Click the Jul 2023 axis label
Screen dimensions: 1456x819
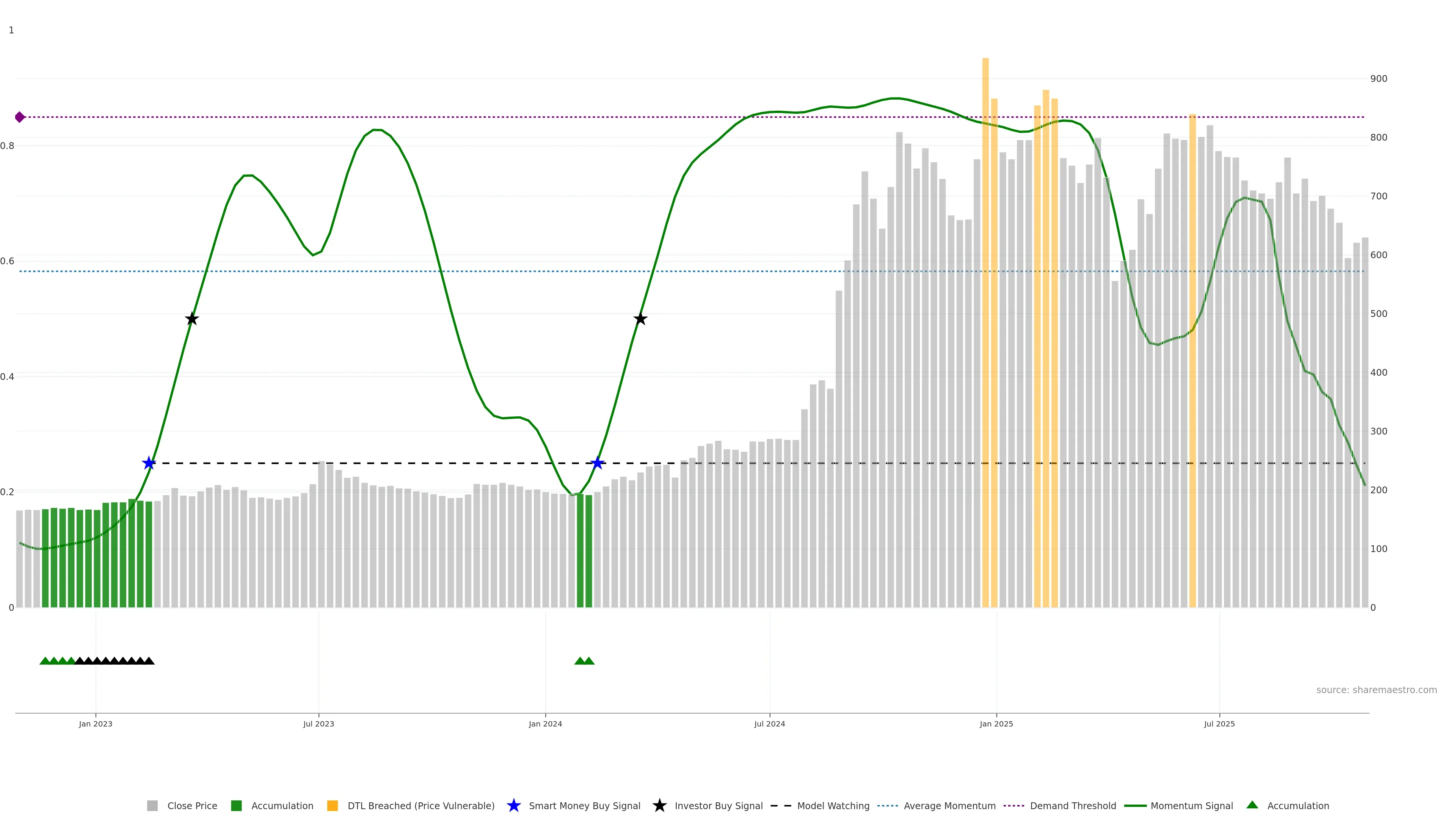click(x=318, y=724)
